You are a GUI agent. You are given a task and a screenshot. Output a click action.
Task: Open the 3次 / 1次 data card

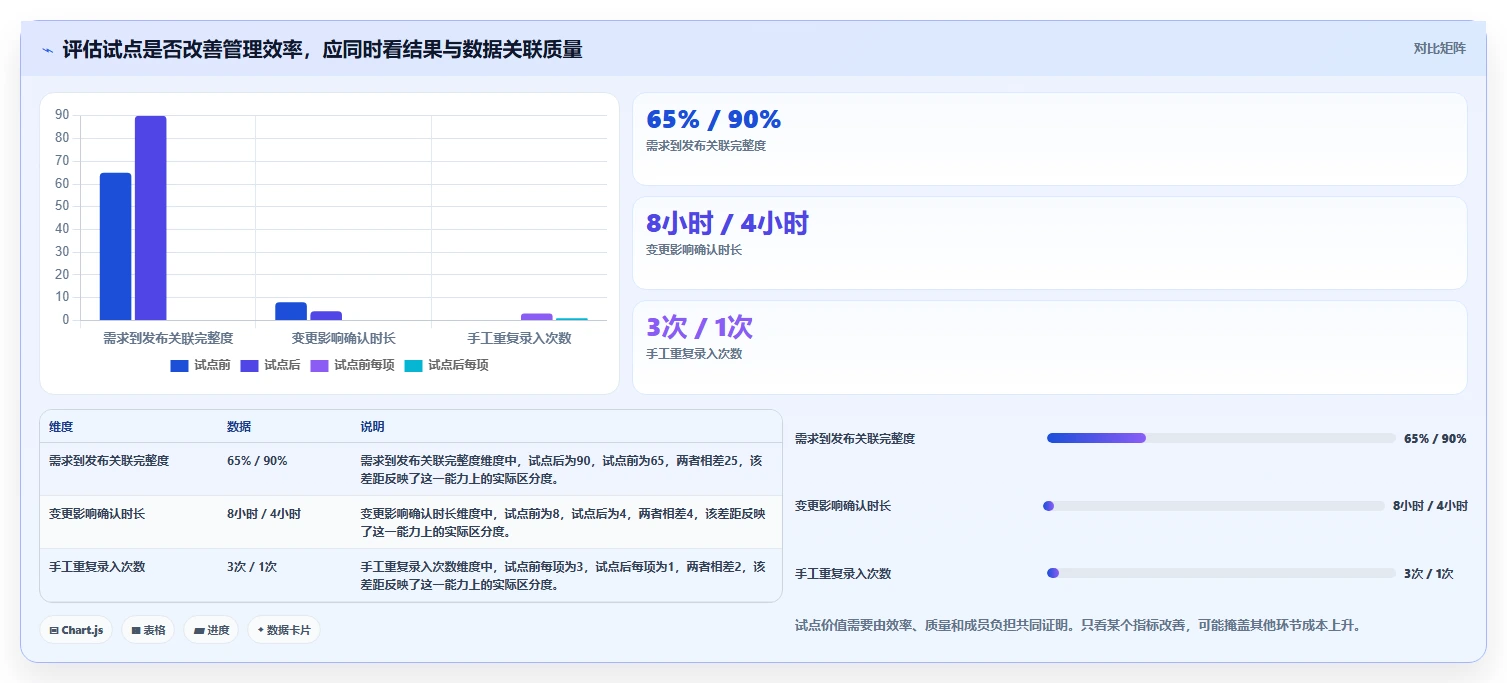coord(1049,347)
